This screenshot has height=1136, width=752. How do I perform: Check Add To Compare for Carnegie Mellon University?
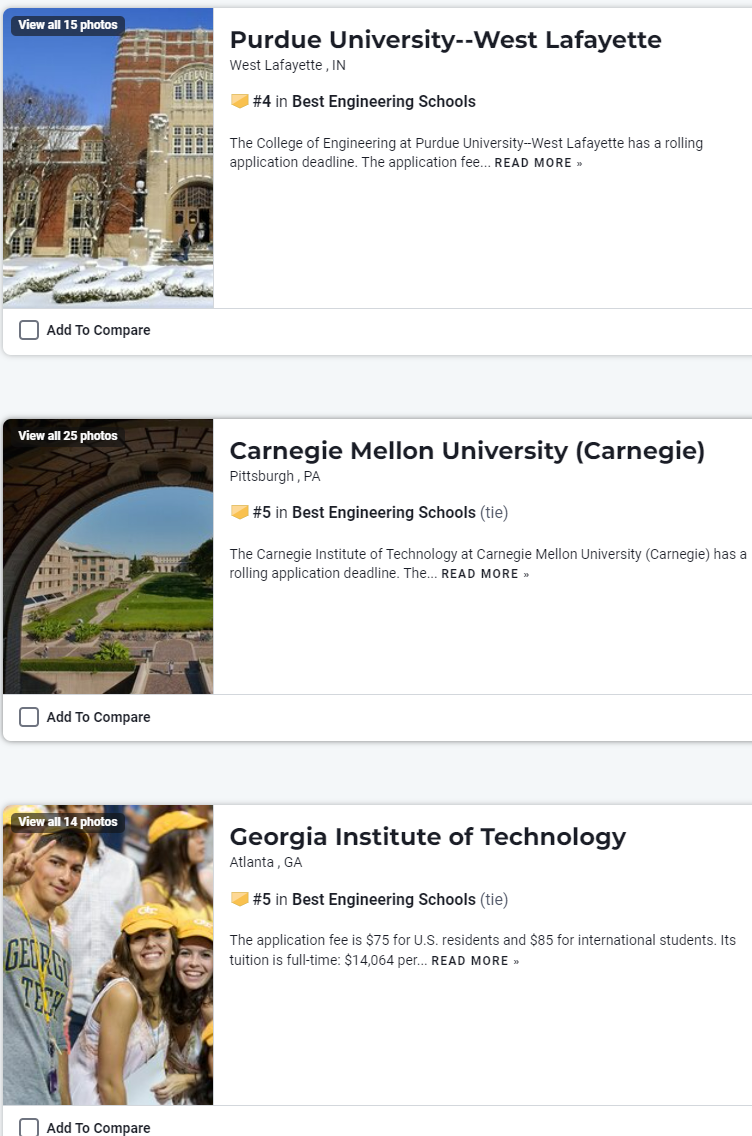point(29,717)
